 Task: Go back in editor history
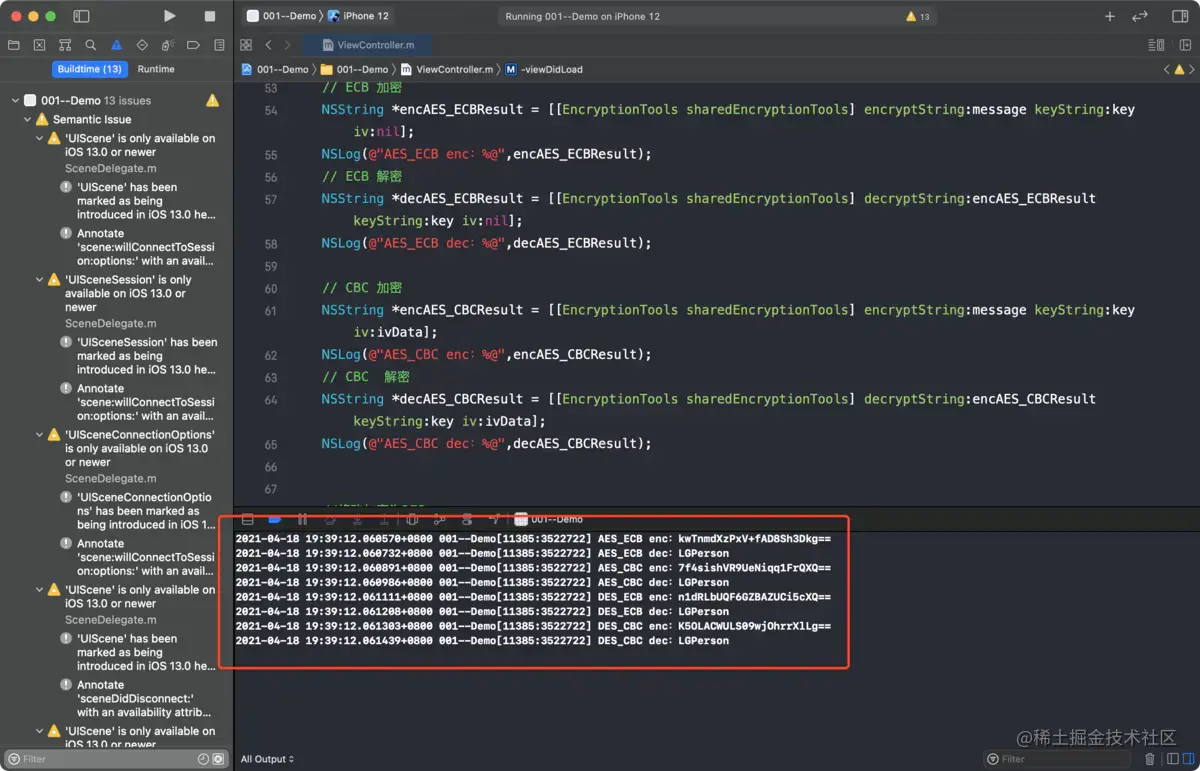[268, 45]
